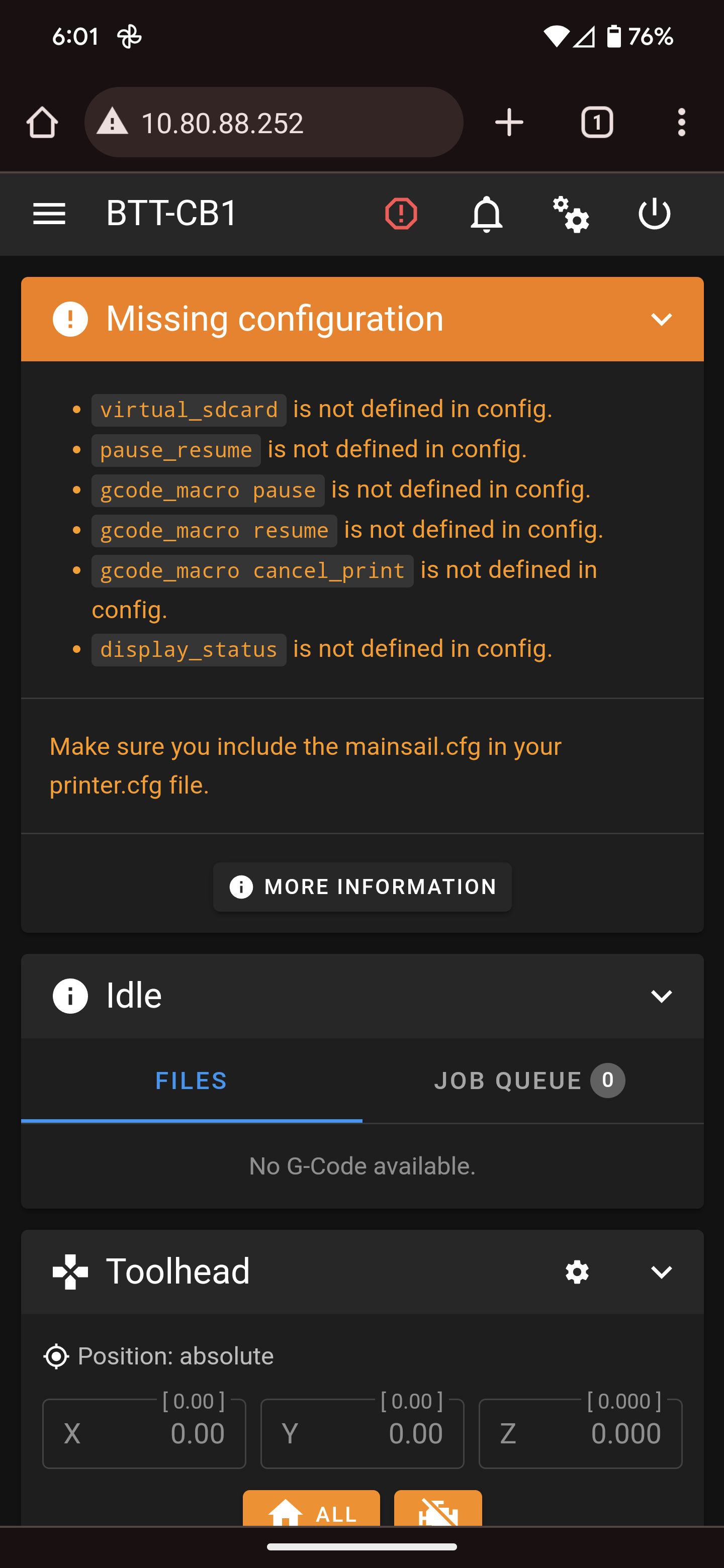Image resolution: width=724 pixels, height=1568 pixels.
Task: Click the More Information button
Action: coord(363,887)
